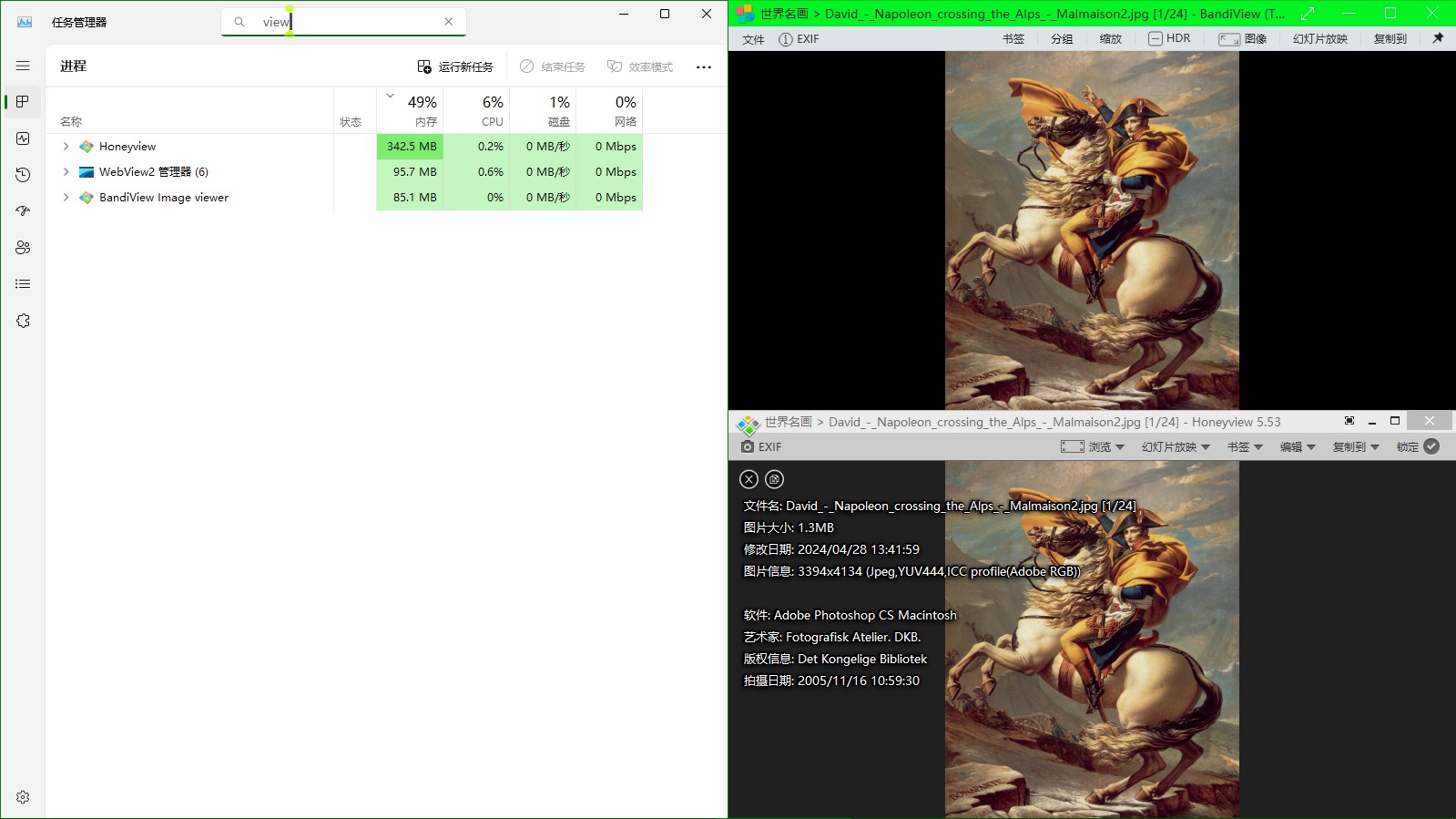Select the Processes page icon in sidebar
Screen dimensions: 1456x819
(23, 102)
